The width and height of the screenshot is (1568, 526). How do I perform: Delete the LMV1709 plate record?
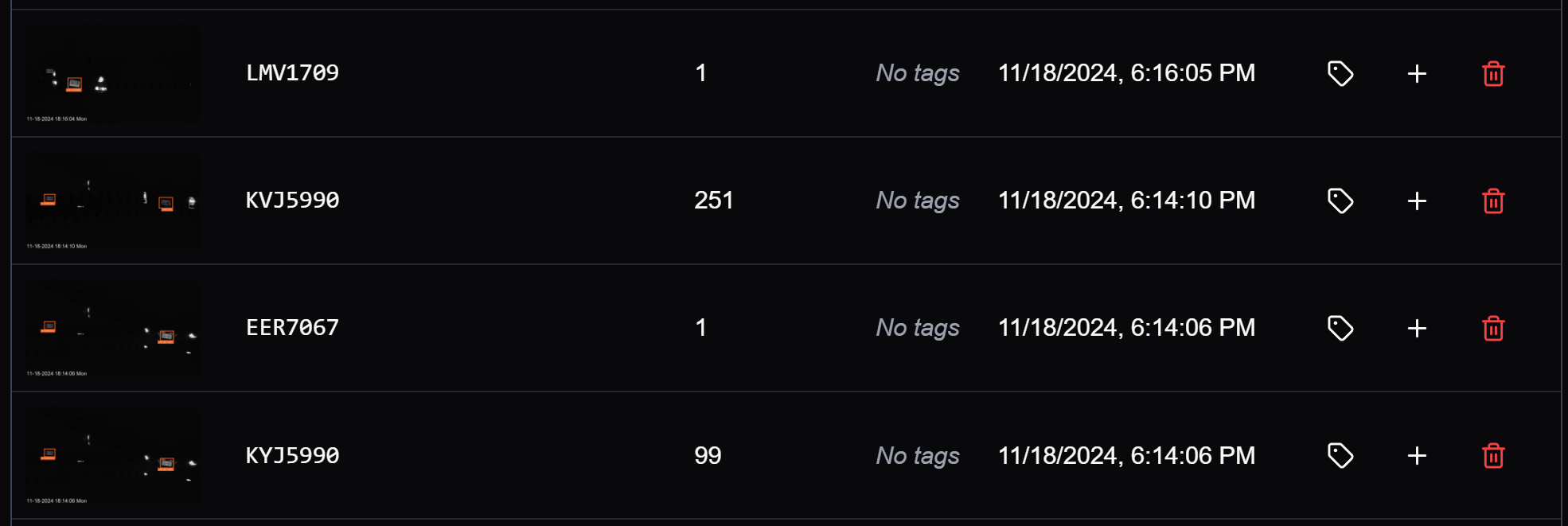(x=1493, y=74)
